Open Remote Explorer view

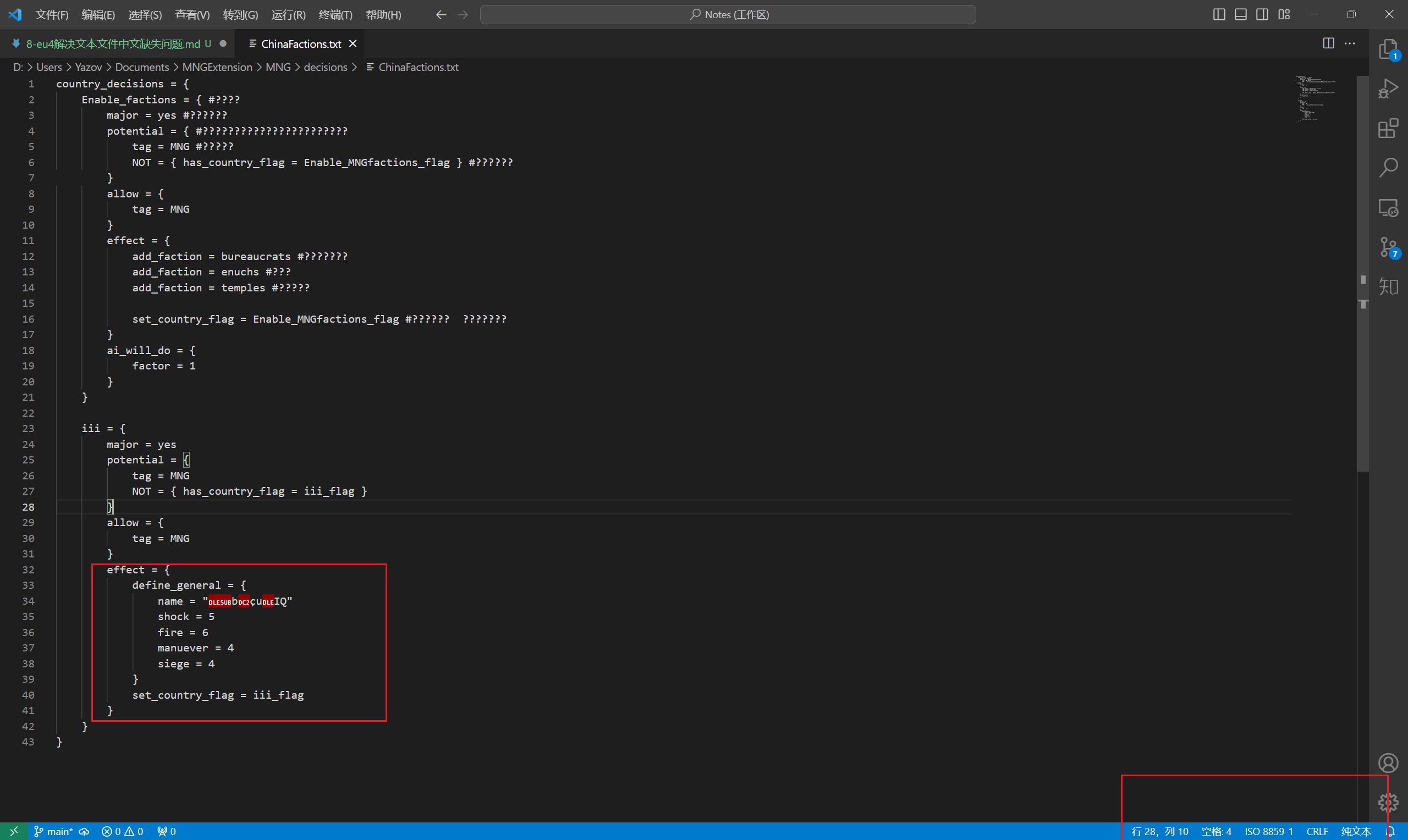(1388, 208)
